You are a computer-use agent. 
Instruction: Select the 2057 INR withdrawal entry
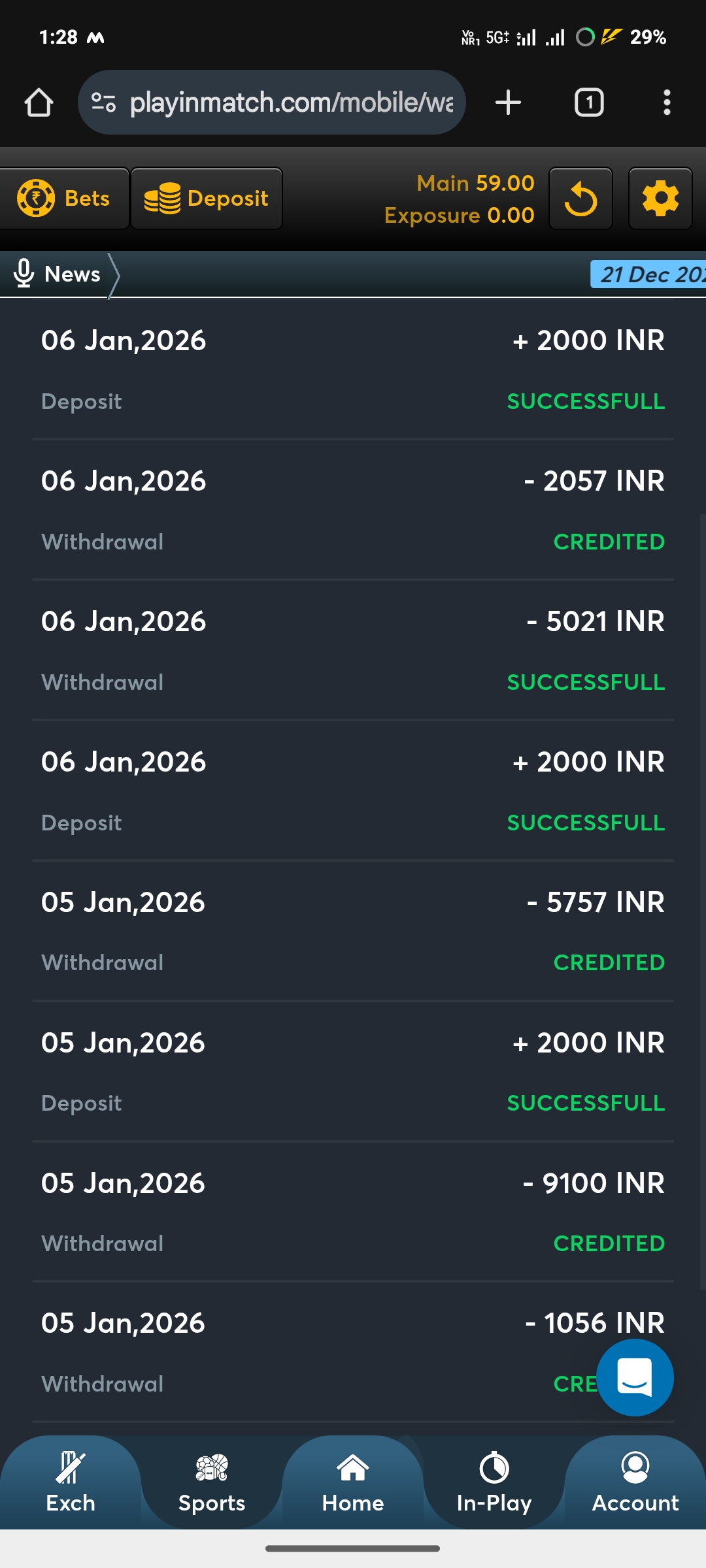click(353, 510)
